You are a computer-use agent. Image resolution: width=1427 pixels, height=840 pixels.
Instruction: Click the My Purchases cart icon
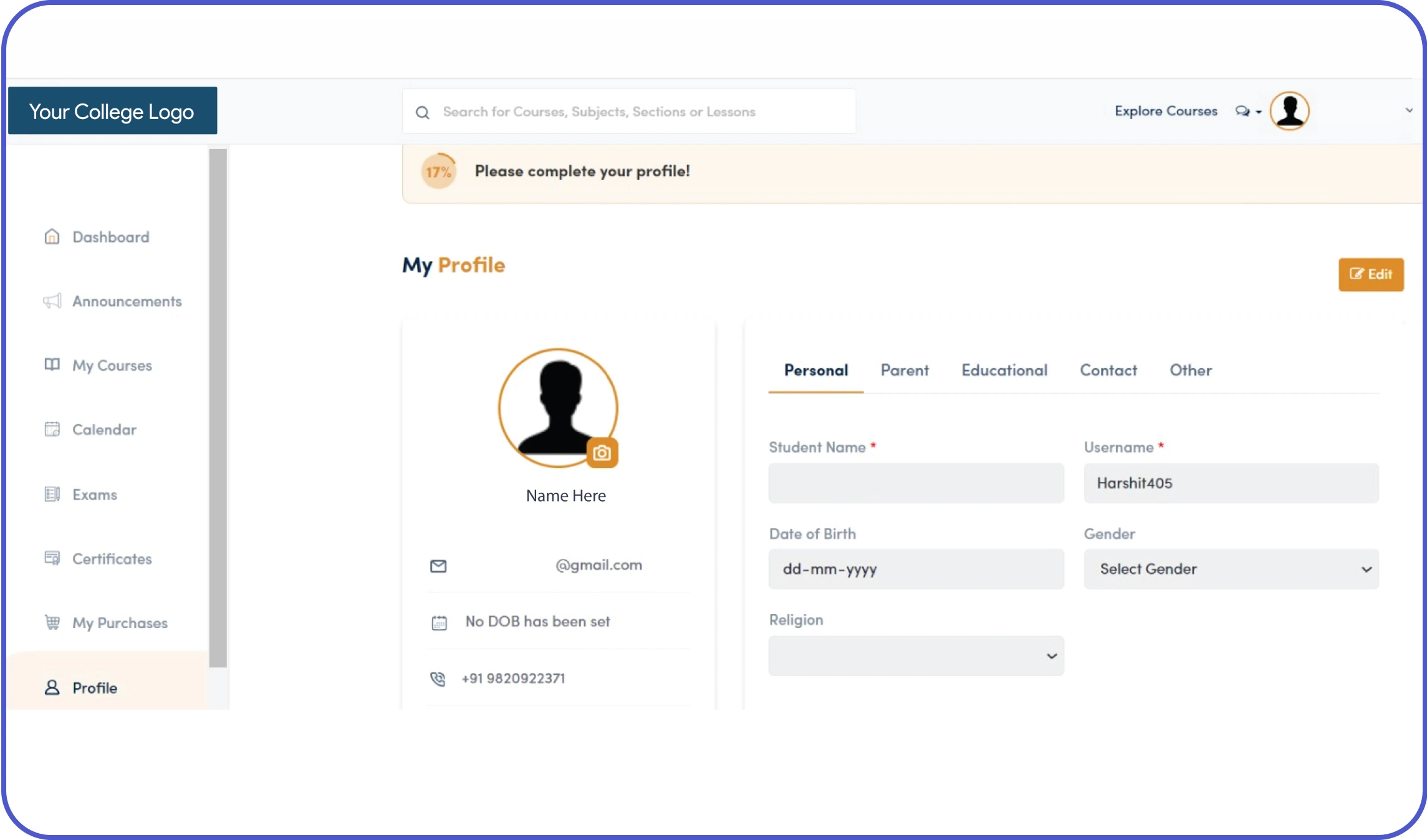(52, 623)
